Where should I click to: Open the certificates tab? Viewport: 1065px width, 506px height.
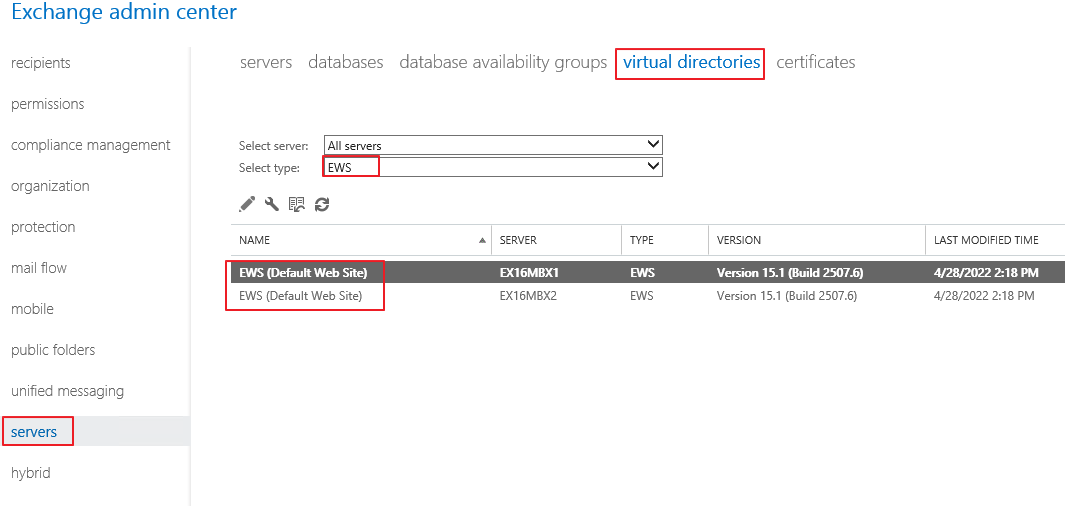point(816,62)
